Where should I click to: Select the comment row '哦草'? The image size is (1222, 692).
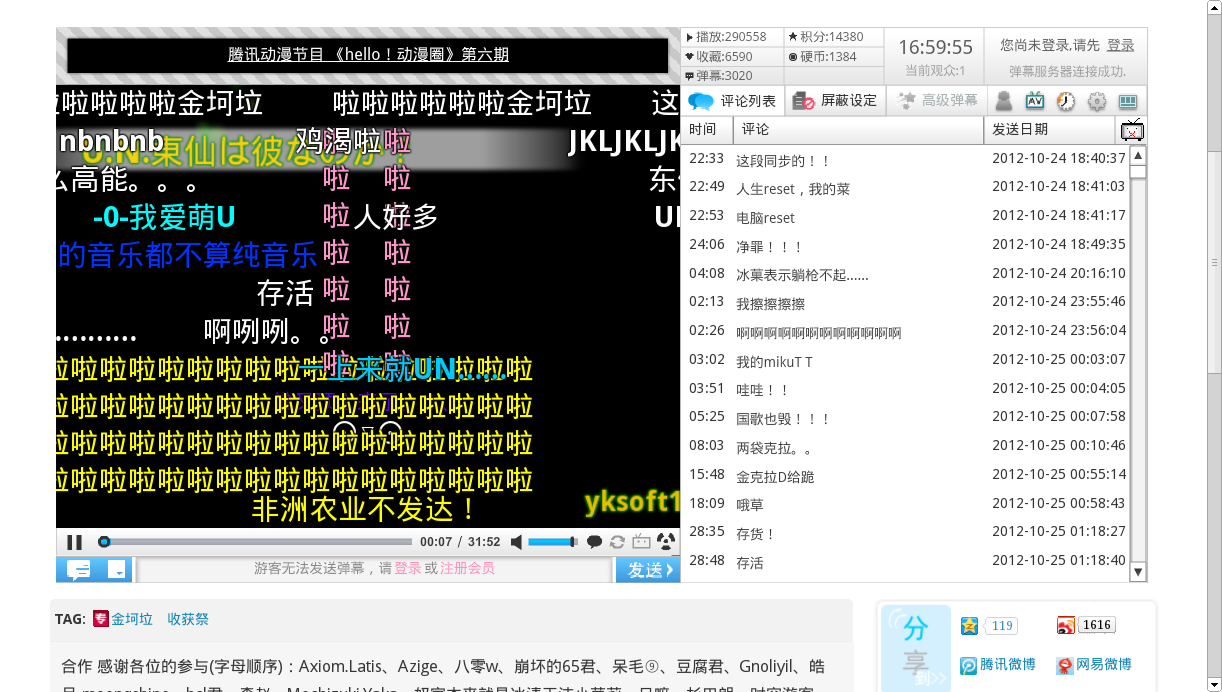click(x=905, y=504)
